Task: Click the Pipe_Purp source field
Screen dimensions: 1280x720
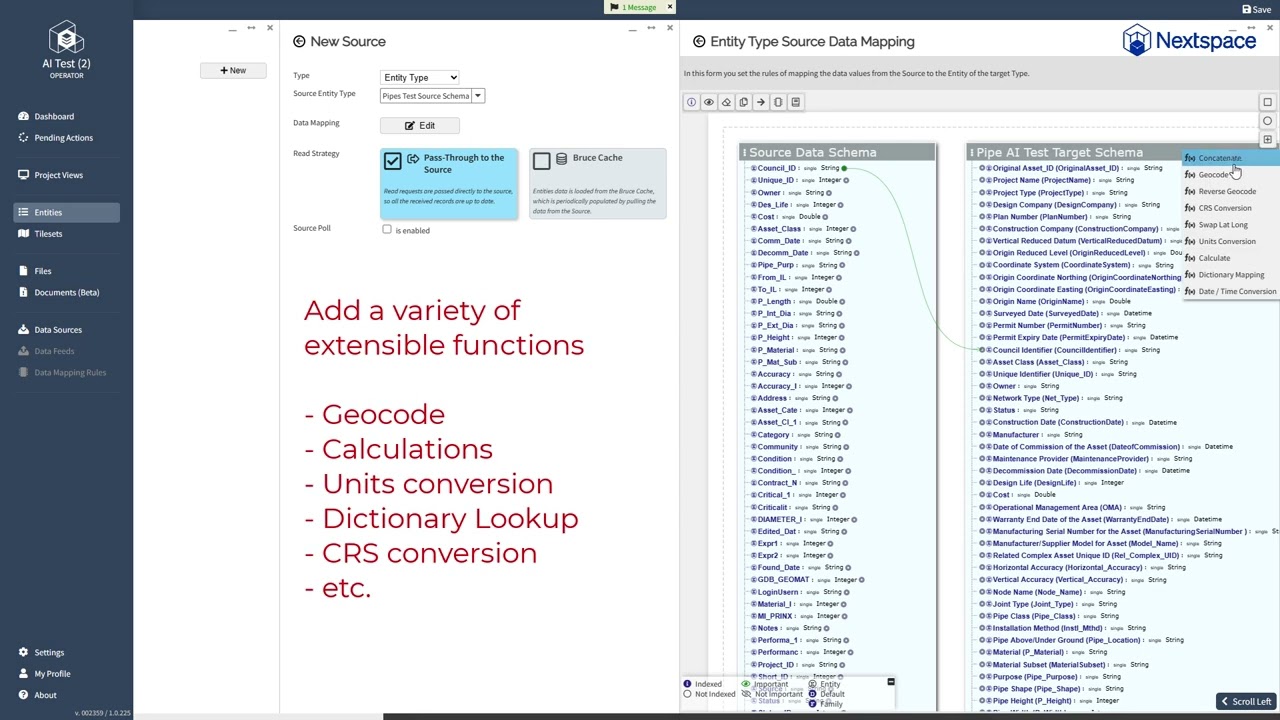Action: [x=775, y=265]
